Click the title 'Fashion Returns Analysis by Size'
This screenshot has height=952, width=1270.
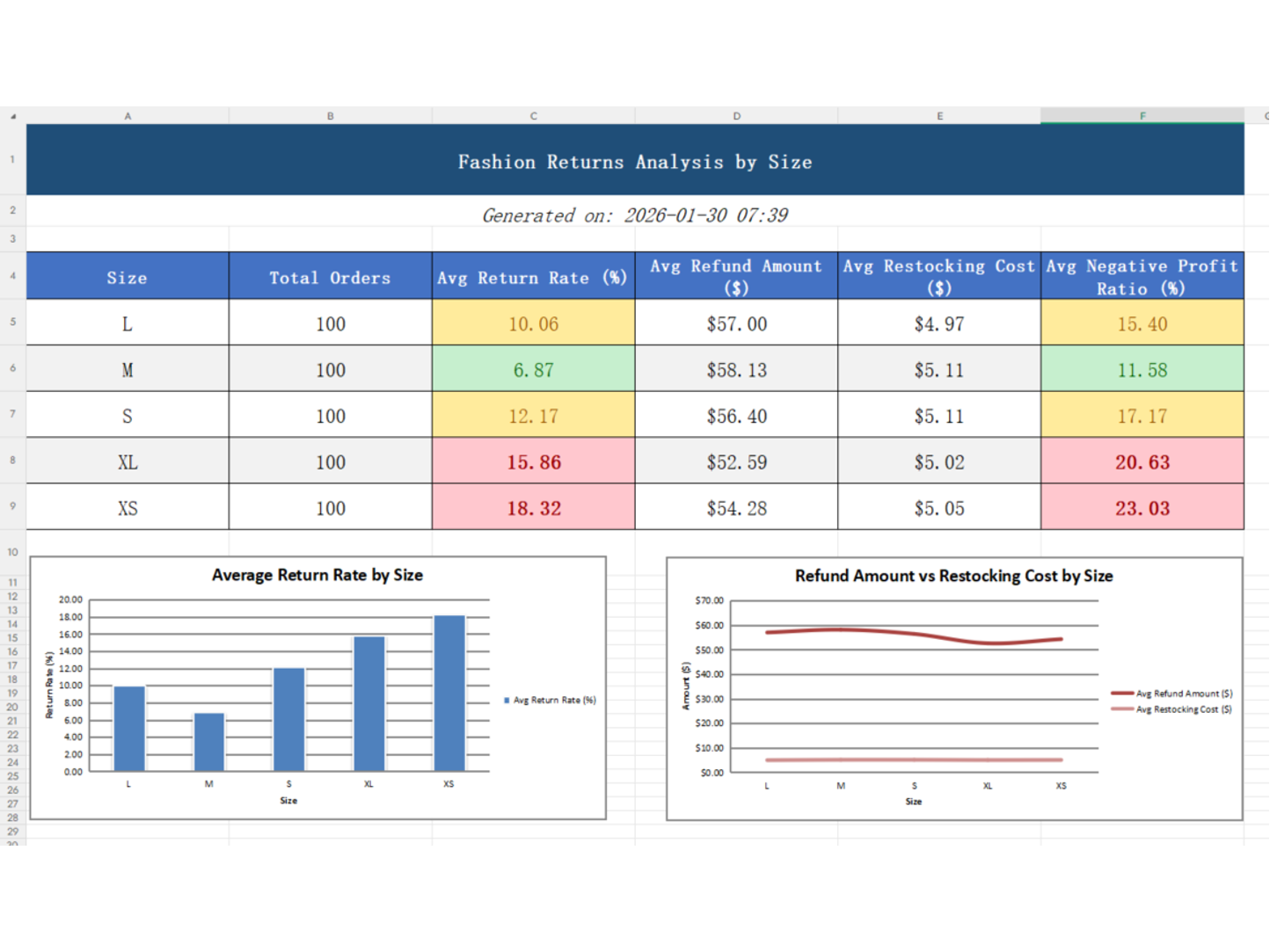(x=635, y=161)
